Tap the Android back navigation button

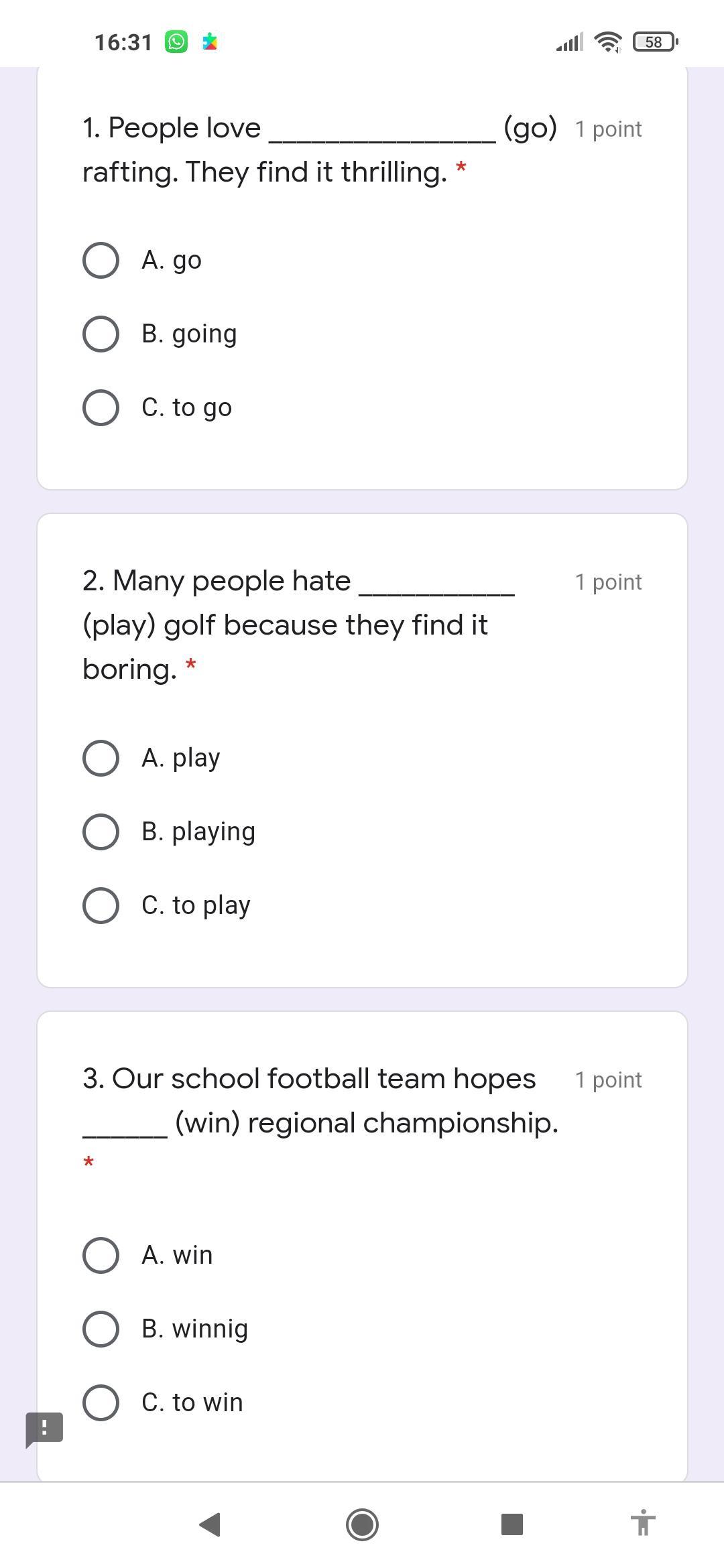click(210, 1524)
